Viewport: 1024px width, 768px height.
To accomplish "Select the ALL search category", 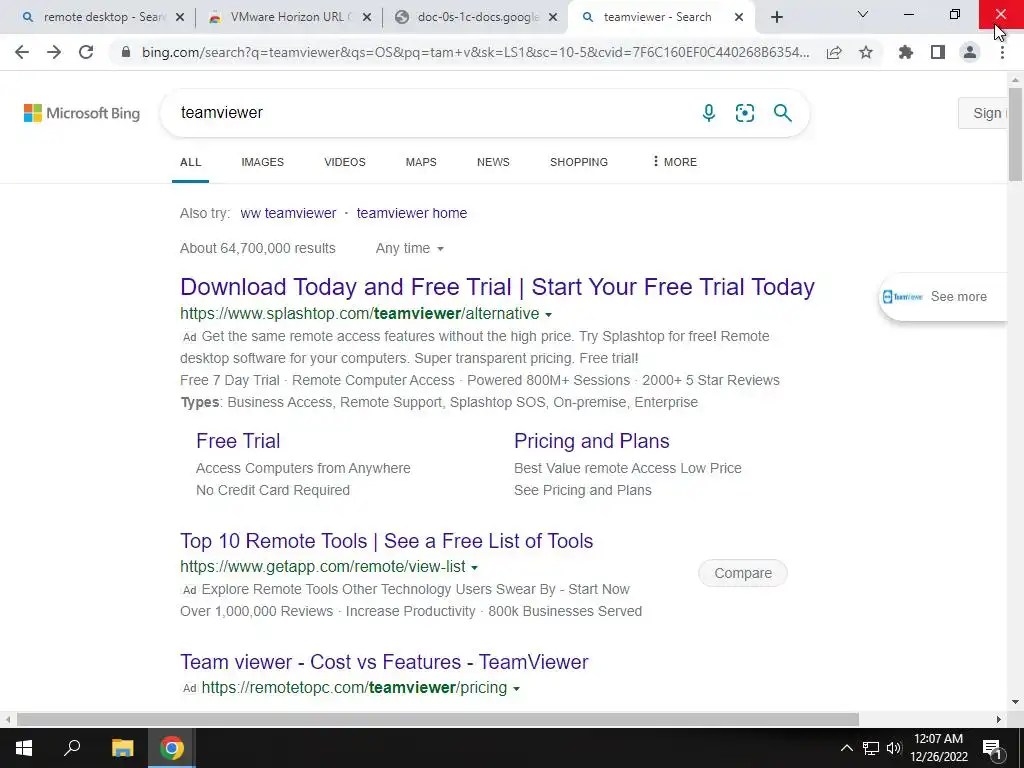I will tap(191, 162).
